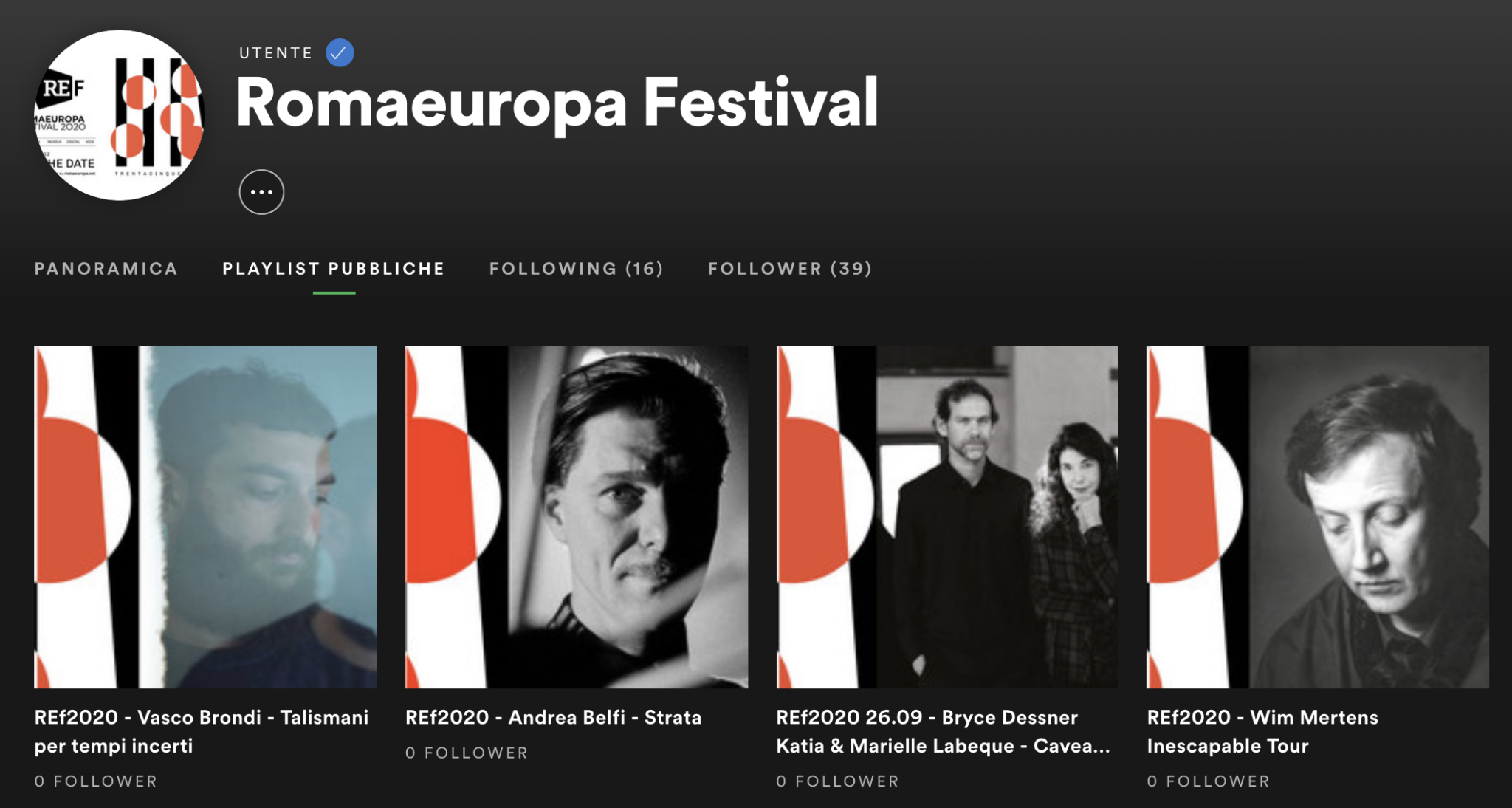This screenshot has width=1512, height=808.
Task: Open the Following (16) tab
Action: pyautogui.click(x=577, y=269)
